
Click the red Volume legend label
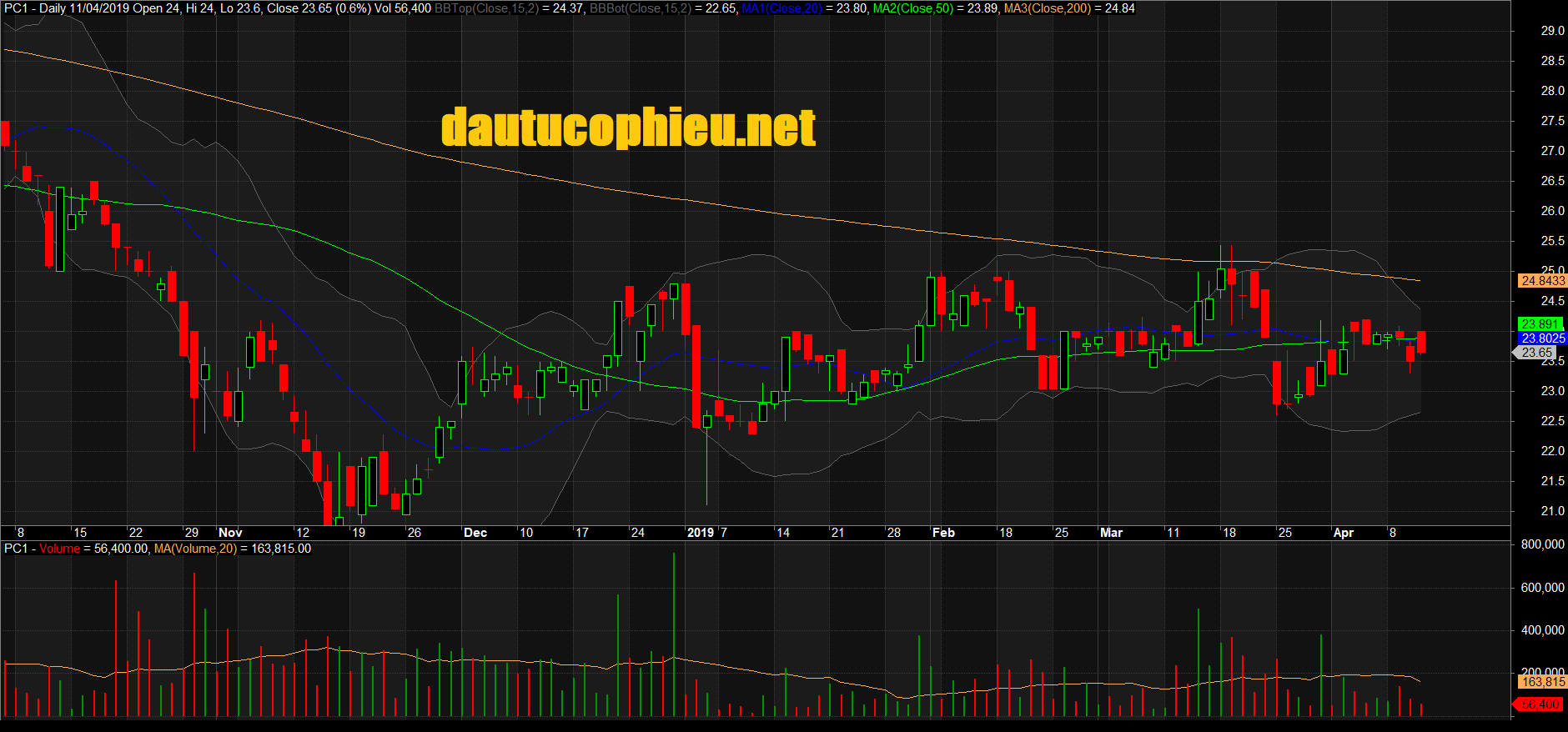point(60,549)
